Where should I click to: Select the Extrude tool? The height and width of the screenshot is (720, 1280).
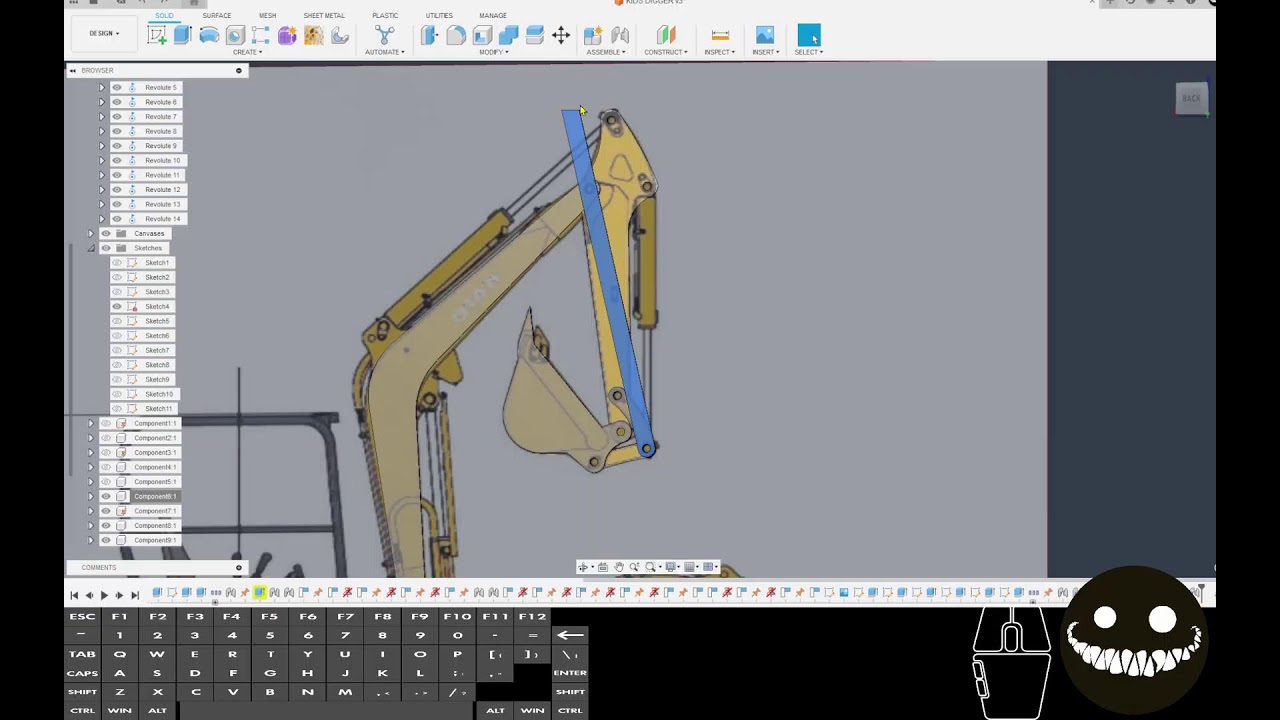coord(182,36)
